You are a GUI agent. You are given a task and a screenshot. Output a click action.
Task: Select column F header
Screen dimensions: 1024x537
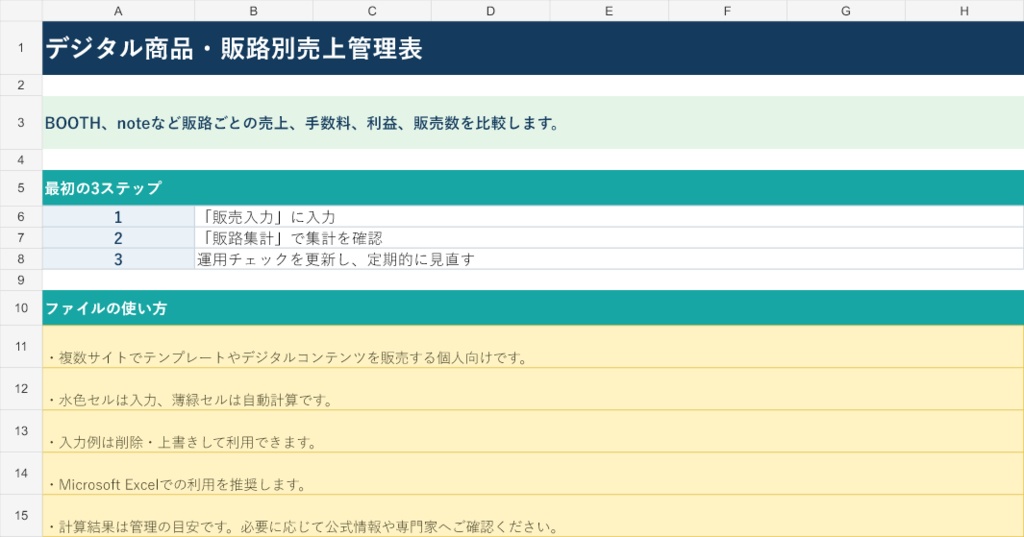pyautogui.click(x=728, y=10)
